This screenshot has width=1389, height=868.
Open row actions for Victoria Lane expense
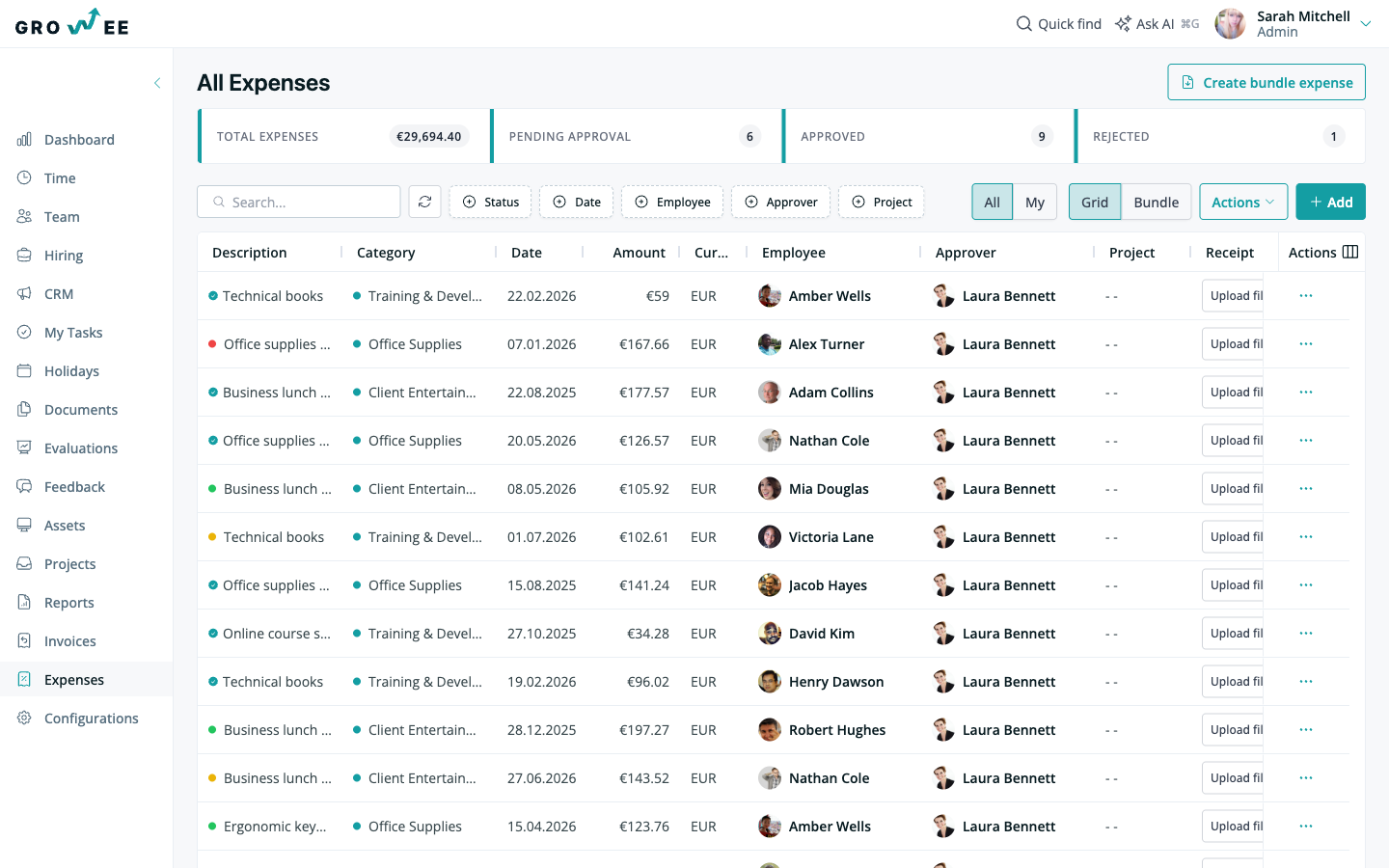(1306, 537)
